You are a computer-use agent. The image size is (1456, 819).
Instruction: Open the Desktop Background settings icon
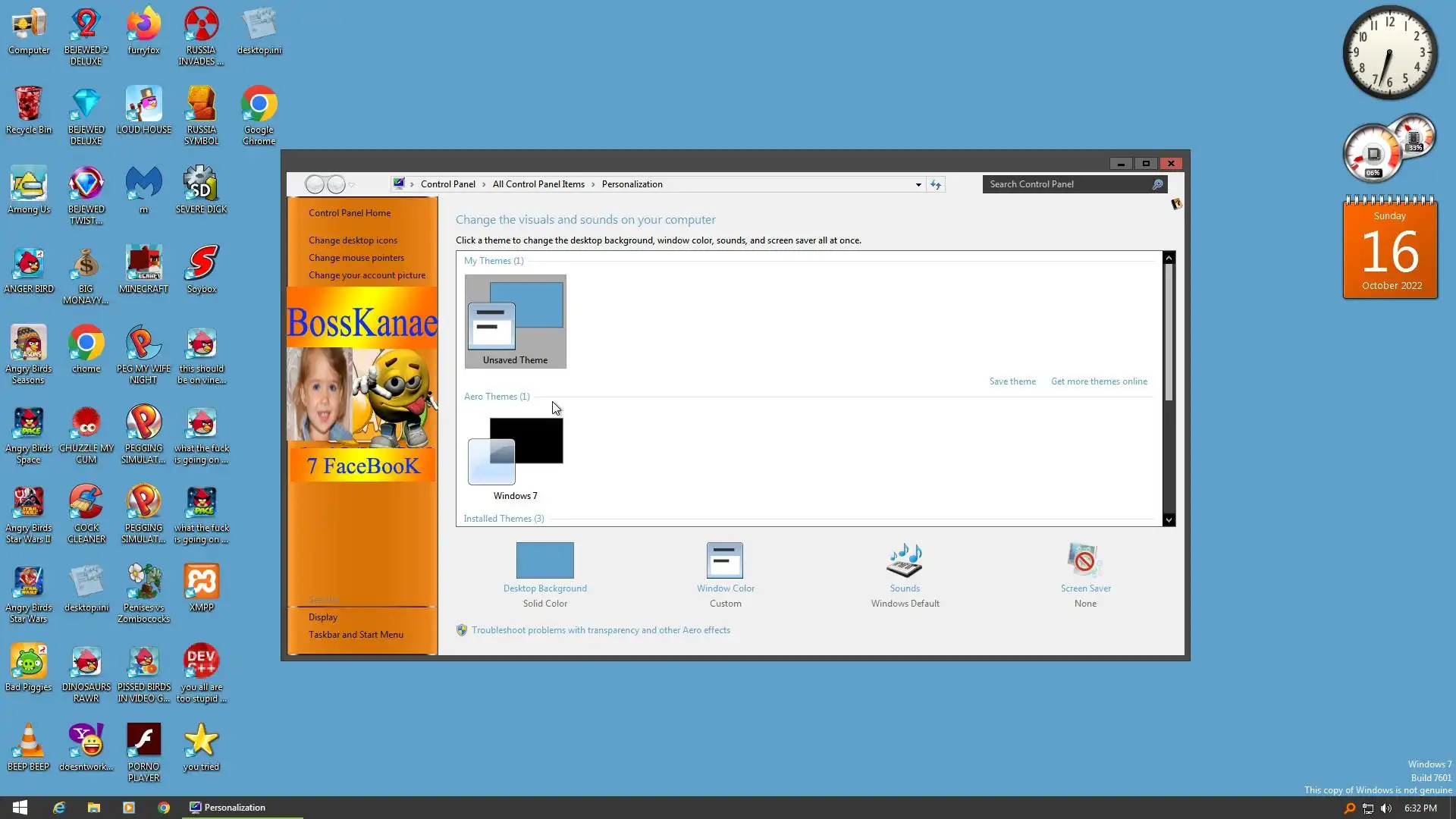[x=544, y=561]
